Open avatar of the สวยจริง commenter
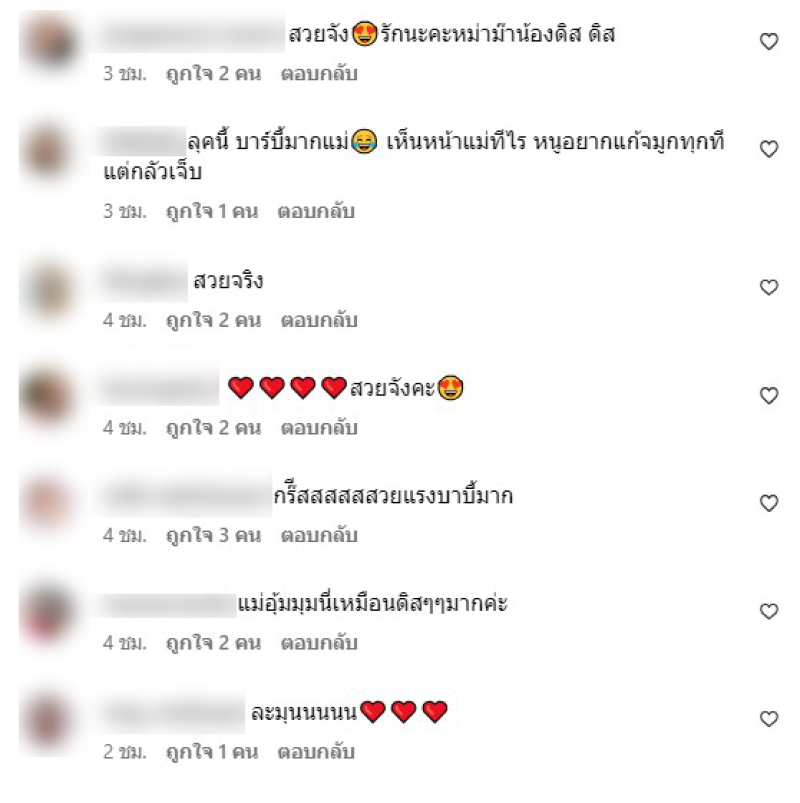The height and width of the screenshot is (803, 800). pyautogui.click(x=49, y=290)
